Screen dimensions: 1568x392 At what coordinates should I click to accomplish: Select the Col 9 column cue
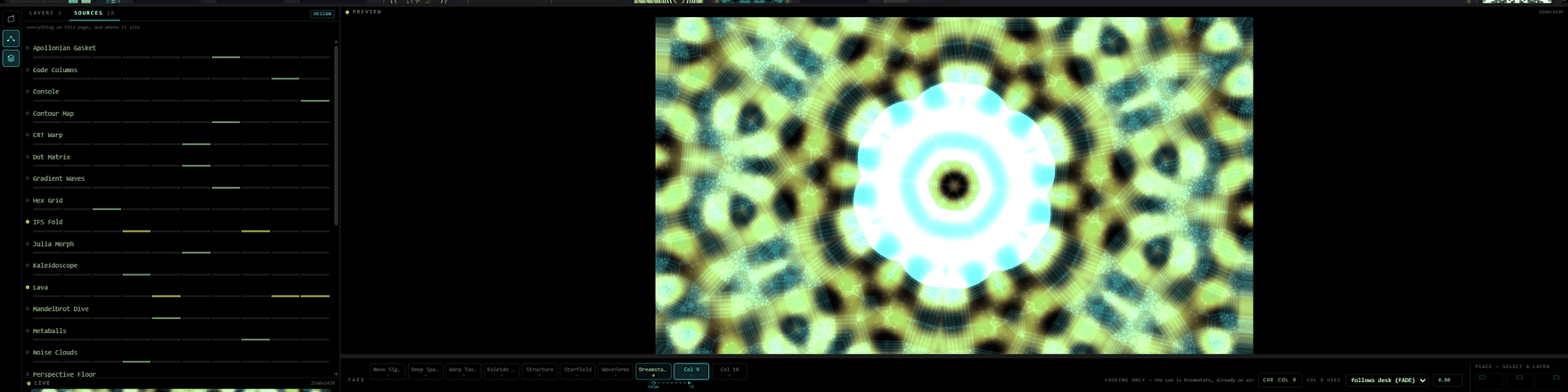click(691, 371)
